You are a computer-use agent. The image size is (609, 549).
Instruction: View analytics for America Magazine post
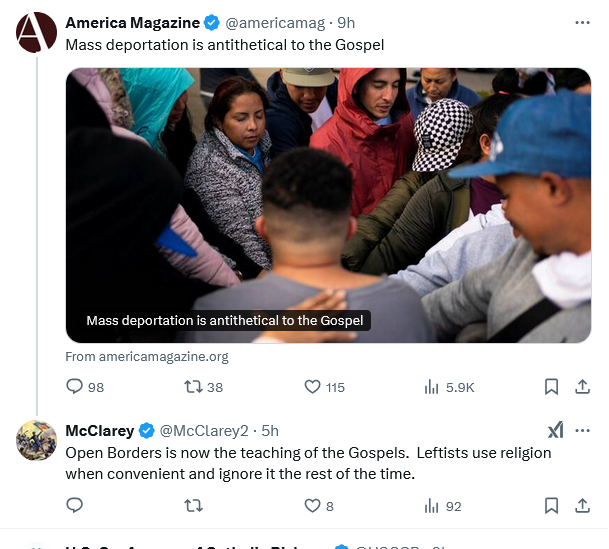[449, 387]
